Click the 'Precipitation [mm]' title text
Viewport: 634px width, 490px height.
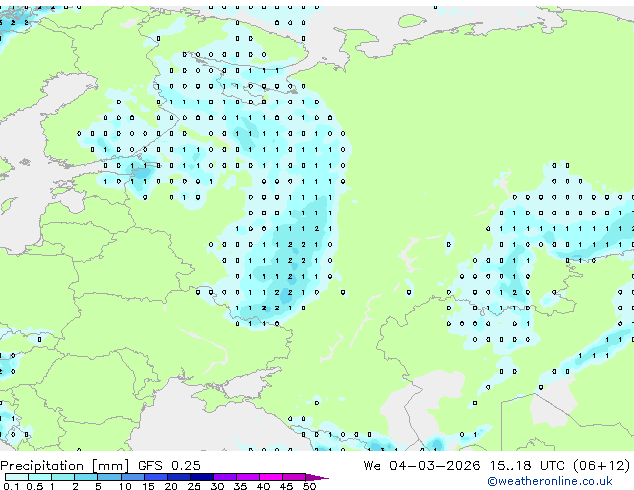tap(65, 466)
